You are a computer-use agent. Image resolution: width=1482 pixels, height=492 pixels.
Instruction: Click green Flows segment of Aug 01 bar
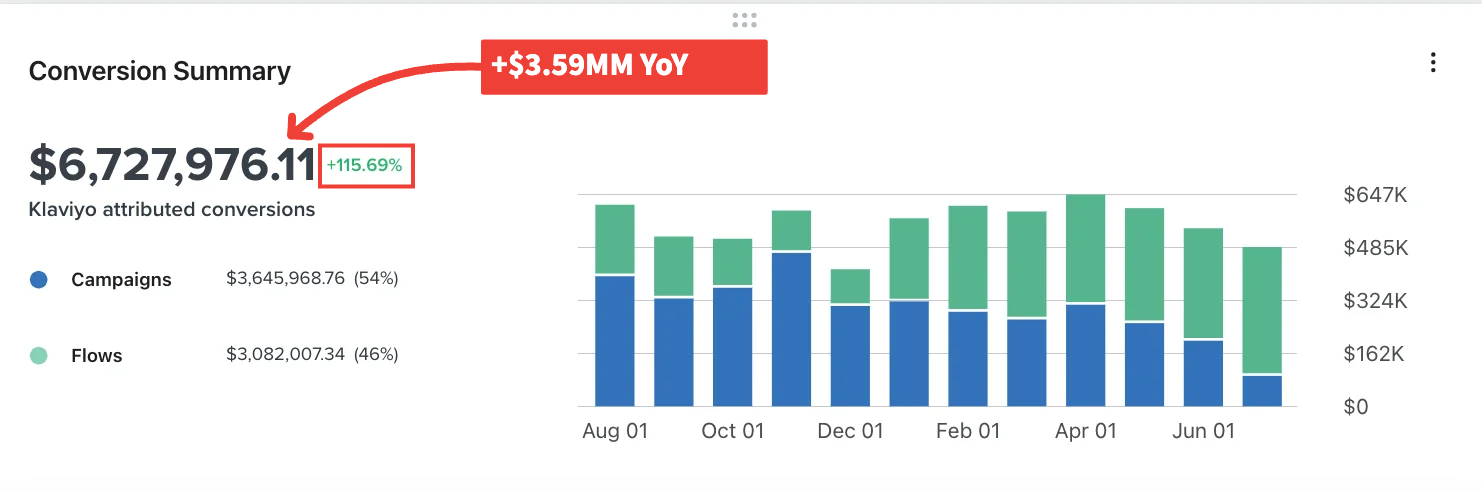[615, 239]
